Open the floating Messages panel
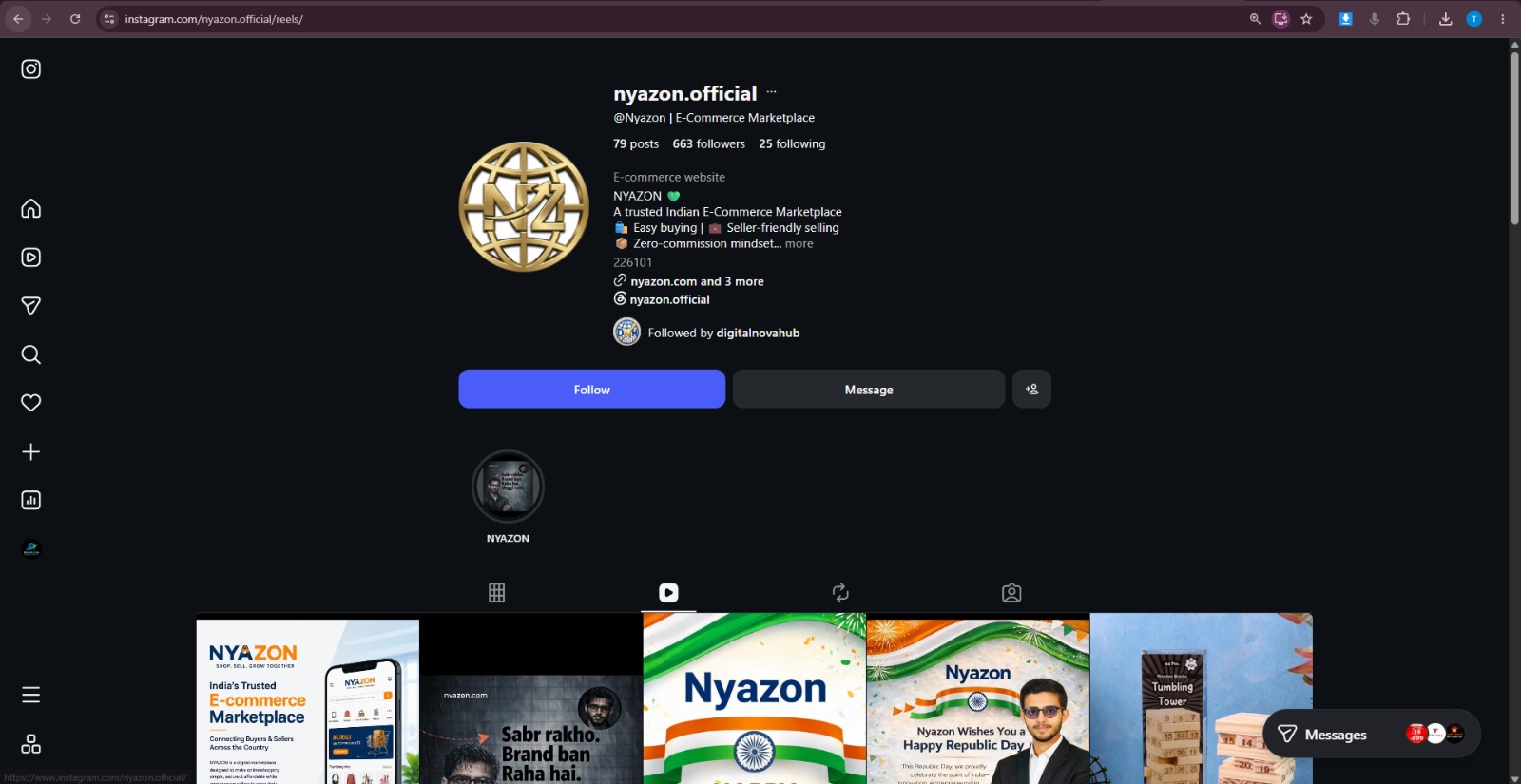This screenshot has height=784, width=1521. pos(1372,734)
